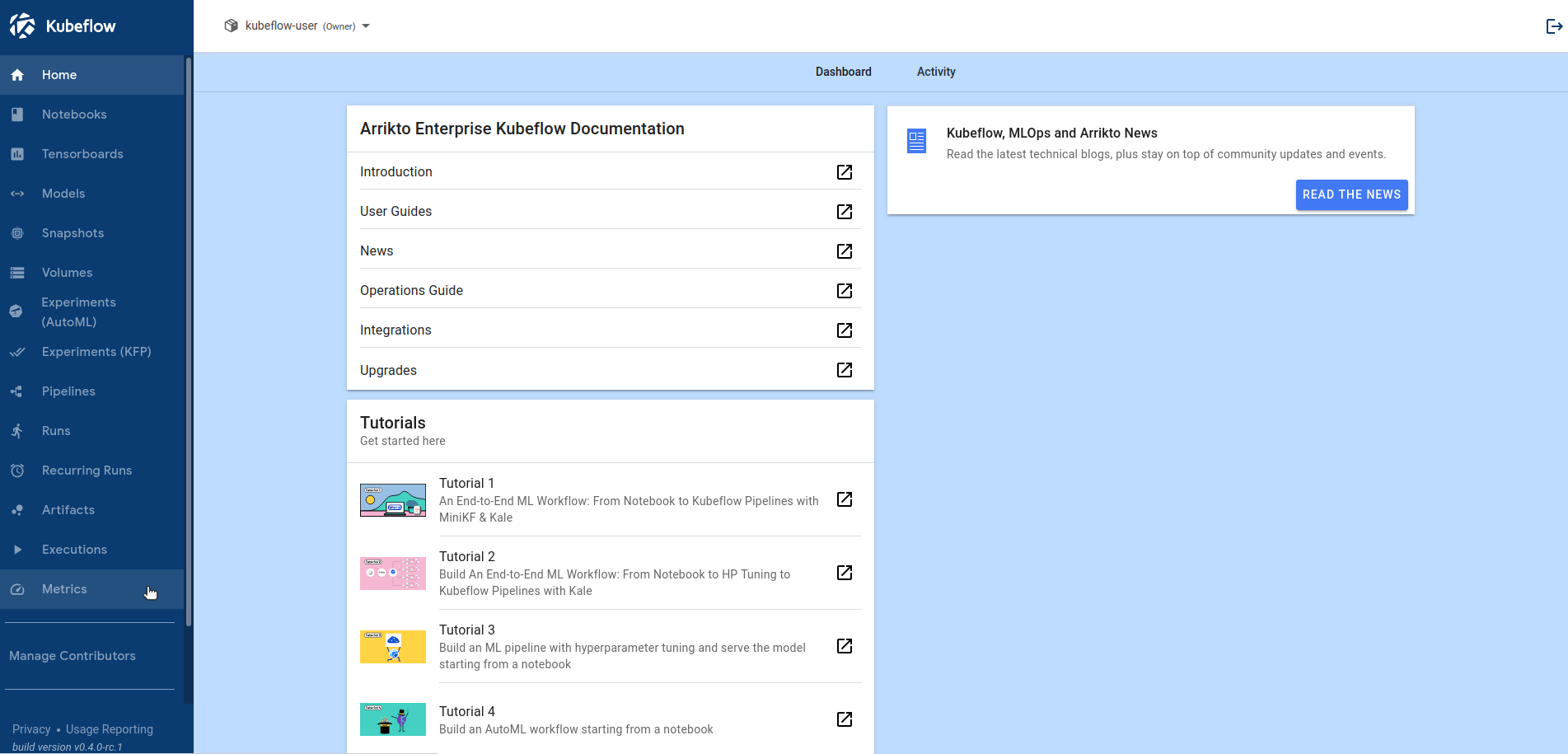Open the Upgrades documentation link

(388, 371)
